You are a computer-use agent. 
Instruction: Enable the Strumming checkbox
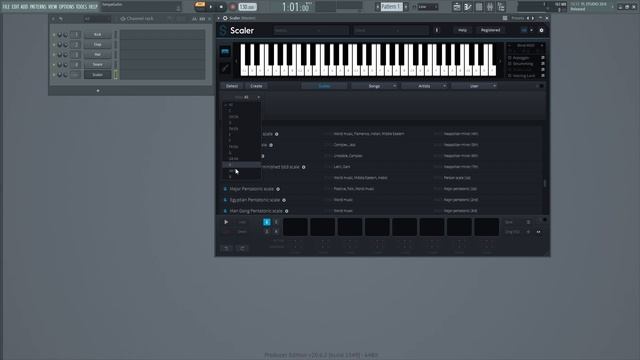[510, 64]
